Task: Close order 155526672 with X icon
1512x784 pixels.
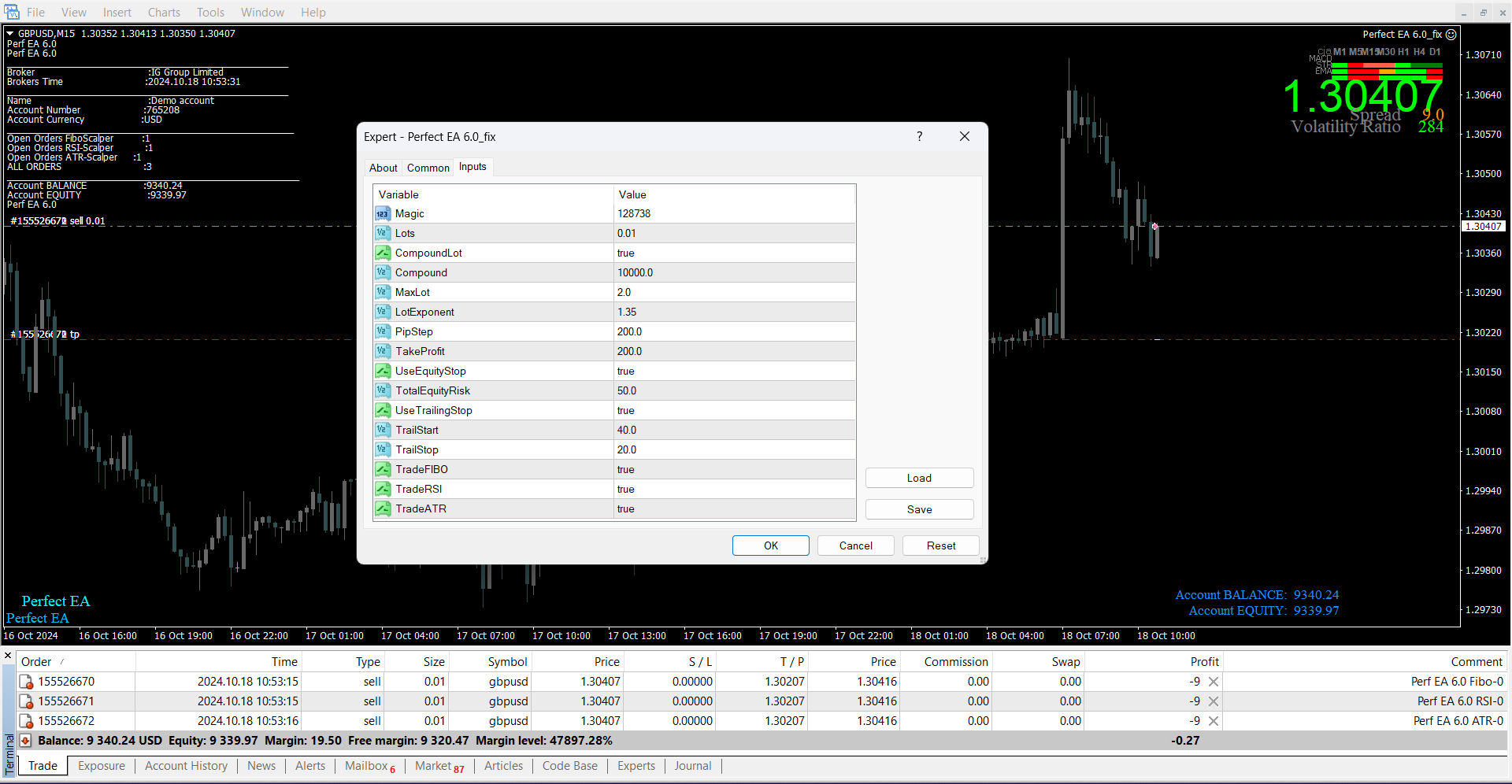Action: point(1214,721)
